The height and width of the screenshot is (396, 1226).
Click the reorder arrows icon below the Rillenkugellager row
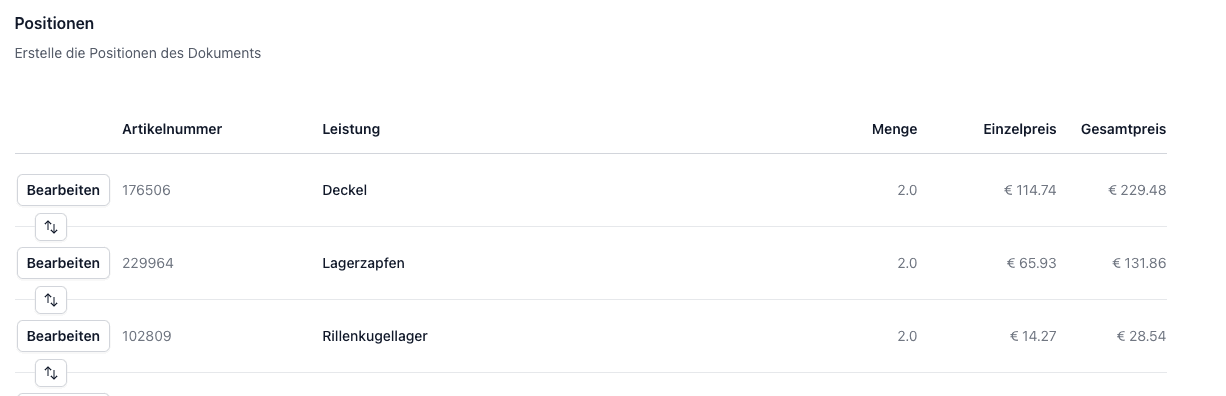click(51, 373)
